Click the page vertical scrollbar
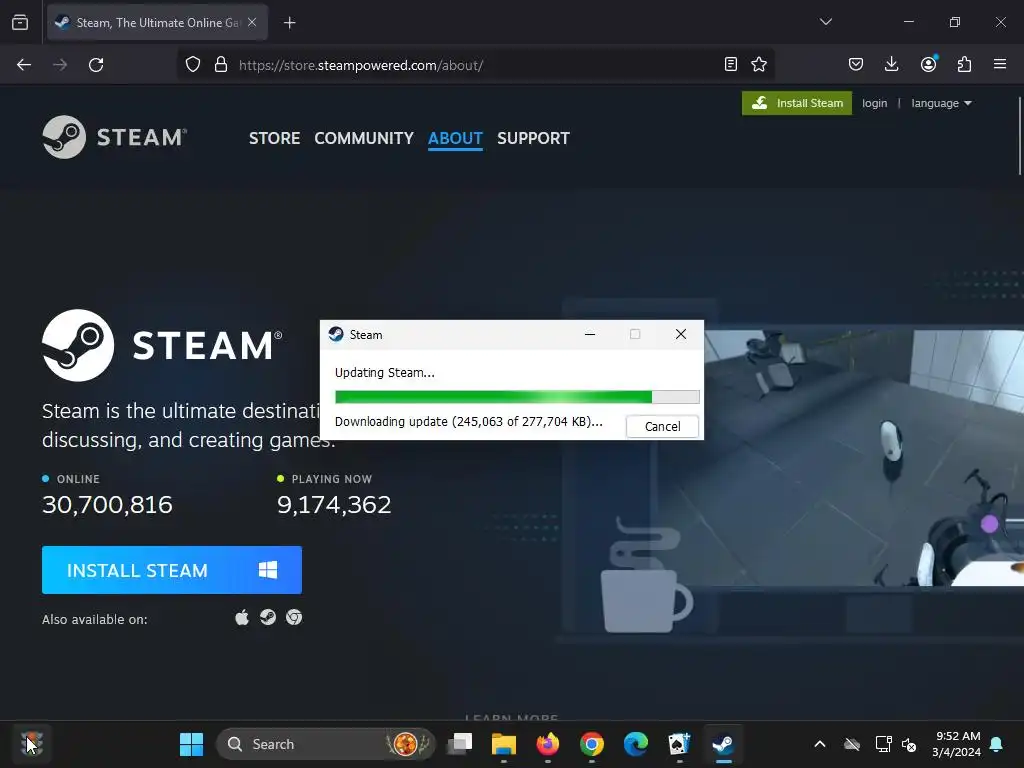Image resolution: width=1024 pixels, height=768 pixels. pyautogui.click(x=1019, y=136)
